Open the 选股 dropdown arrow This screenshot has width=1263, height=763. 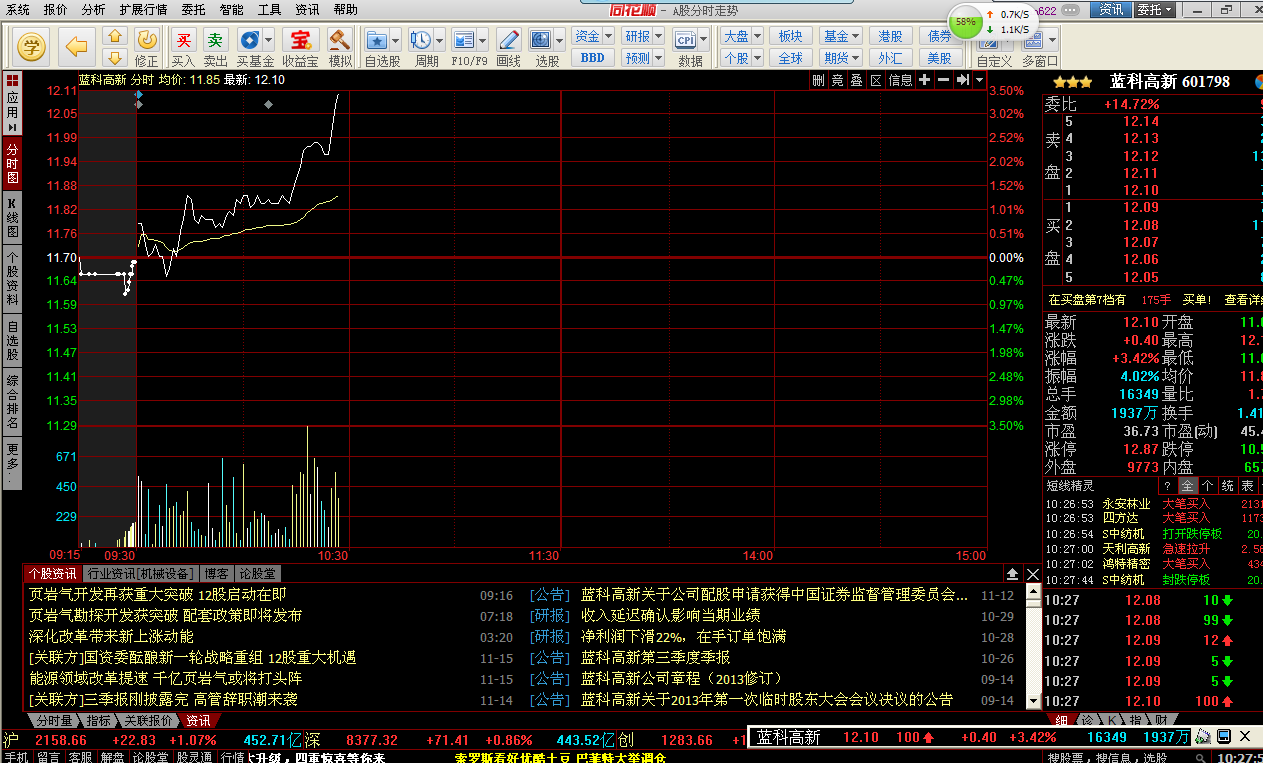click(559, 40)
